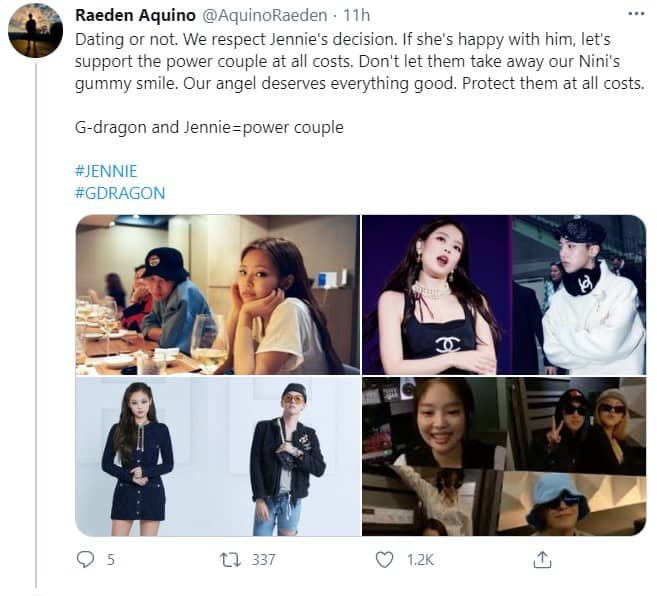This screenshot has width=657, height=596.
Task: Click the reply count showing 5
Action: [x=110, y=560]
